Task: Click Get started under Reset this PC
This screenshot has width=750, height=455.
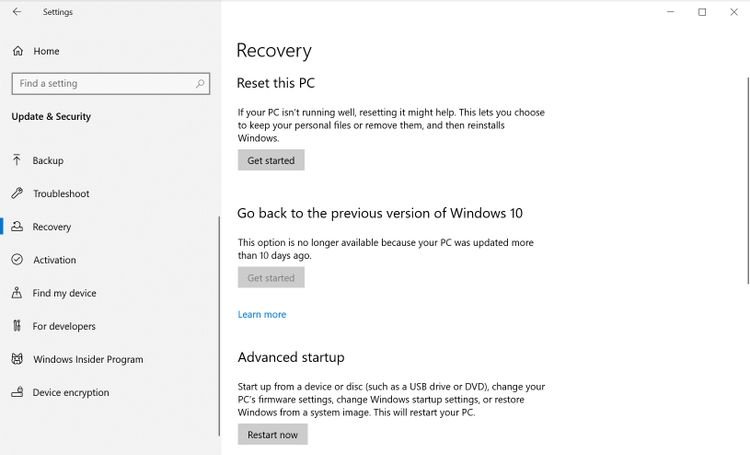Action: tap(271, 160)
